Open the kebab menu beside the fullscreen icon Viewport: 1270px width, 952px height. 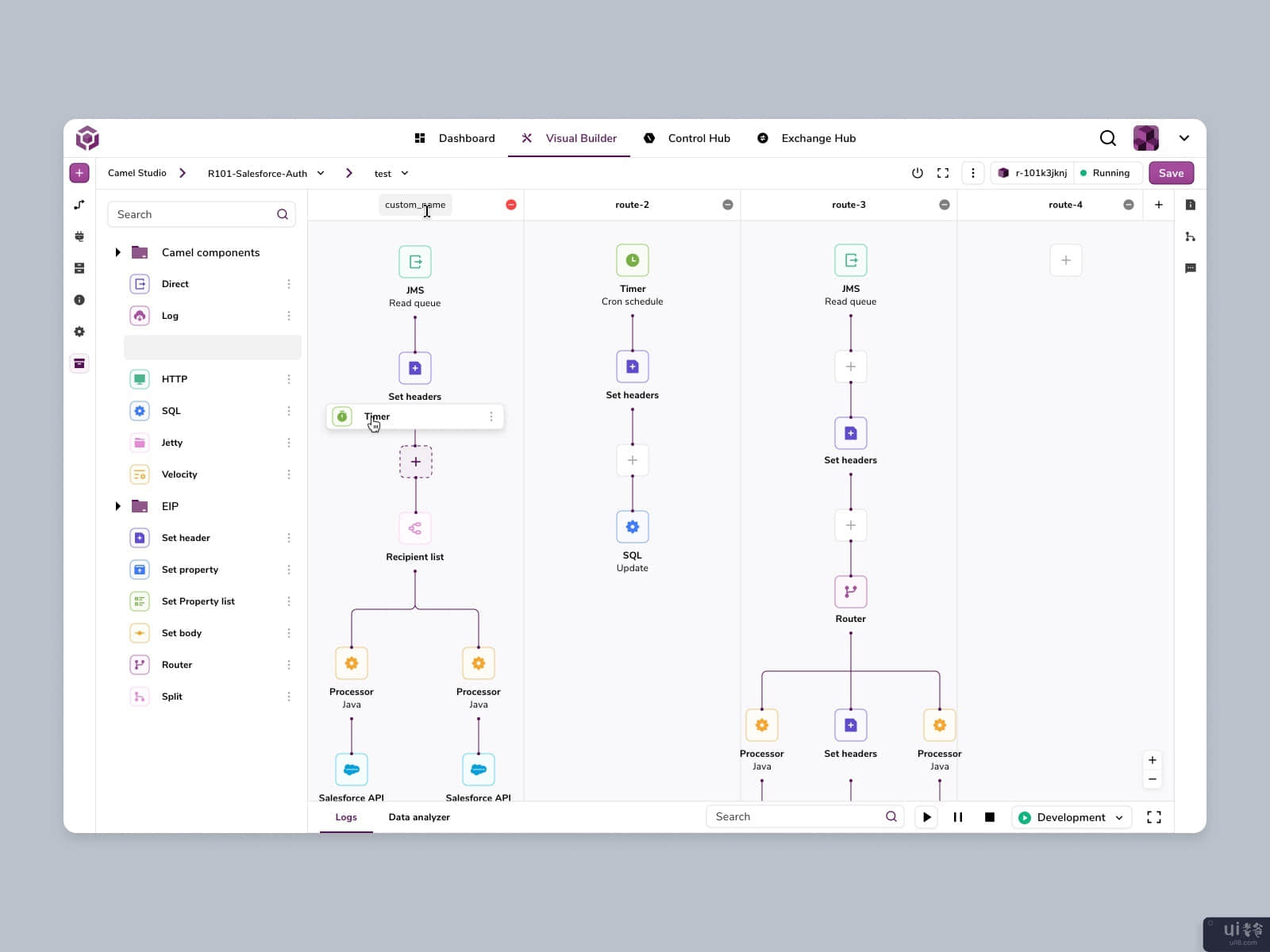point(972,173)
